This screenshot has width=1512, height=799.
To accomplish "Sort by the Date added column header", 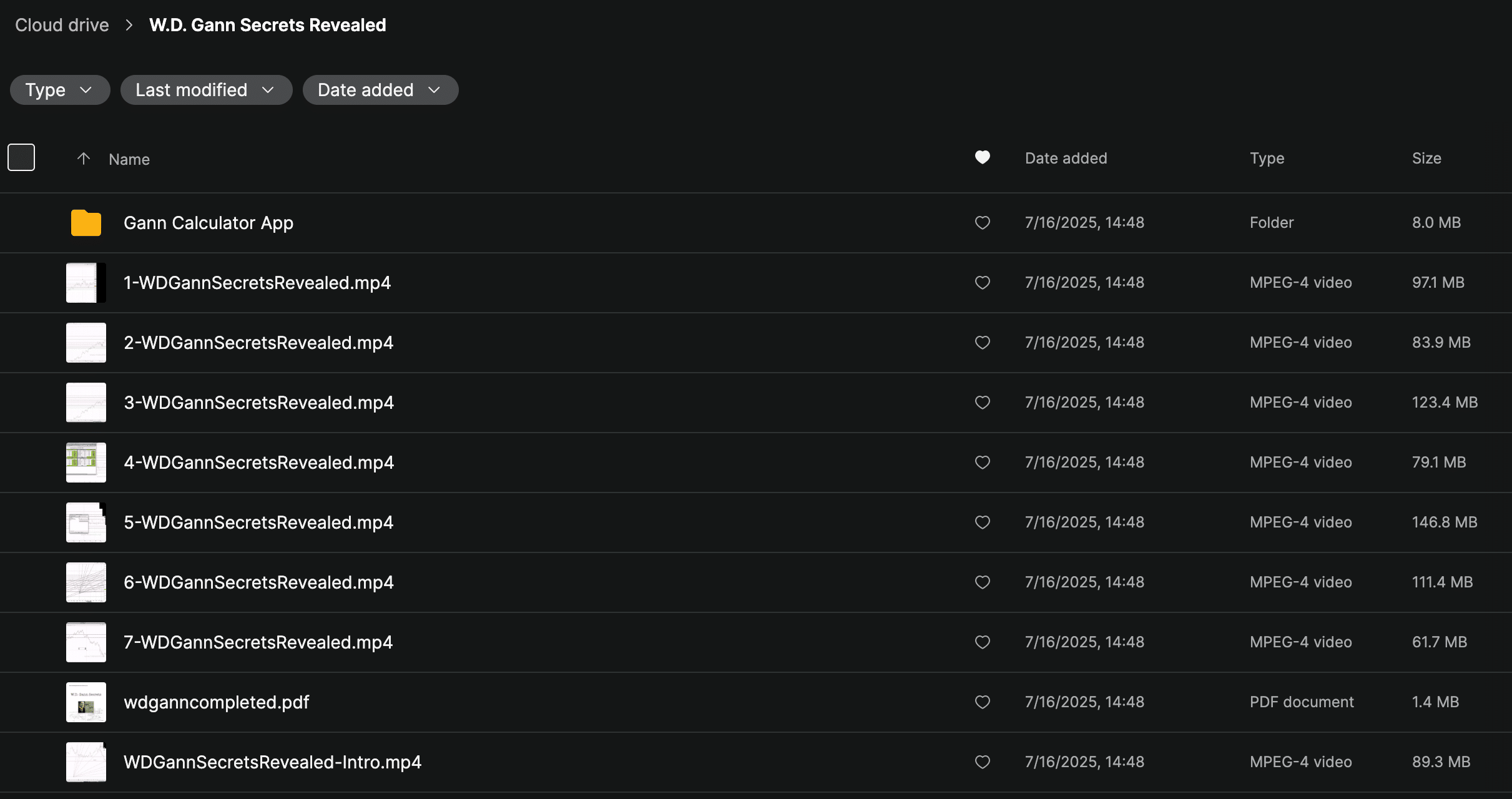I will 1066,159.
